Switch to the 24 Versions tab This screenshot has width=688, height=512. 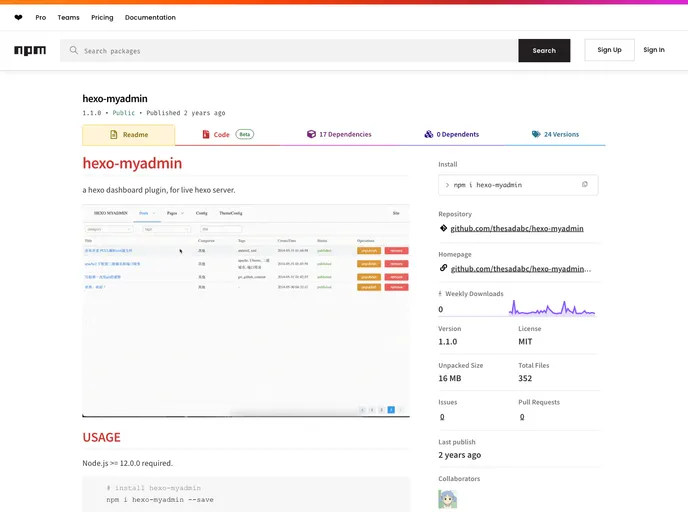point(555,134)
